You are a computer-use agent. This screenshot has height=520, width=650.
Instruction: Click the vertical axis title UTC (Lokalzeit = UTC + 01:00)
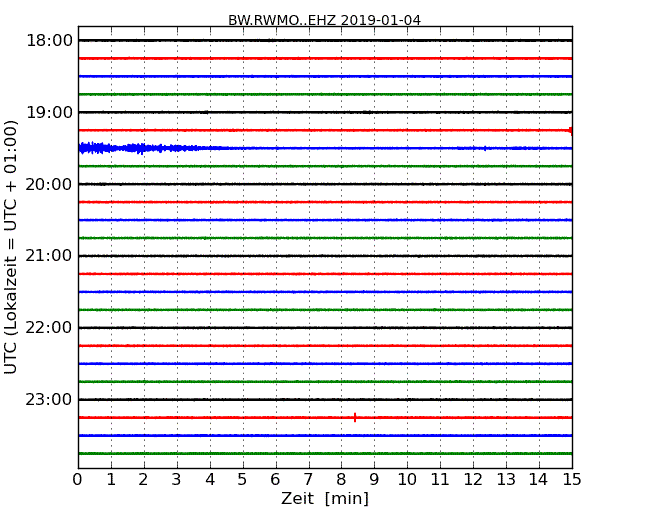[x=10, y=247]
